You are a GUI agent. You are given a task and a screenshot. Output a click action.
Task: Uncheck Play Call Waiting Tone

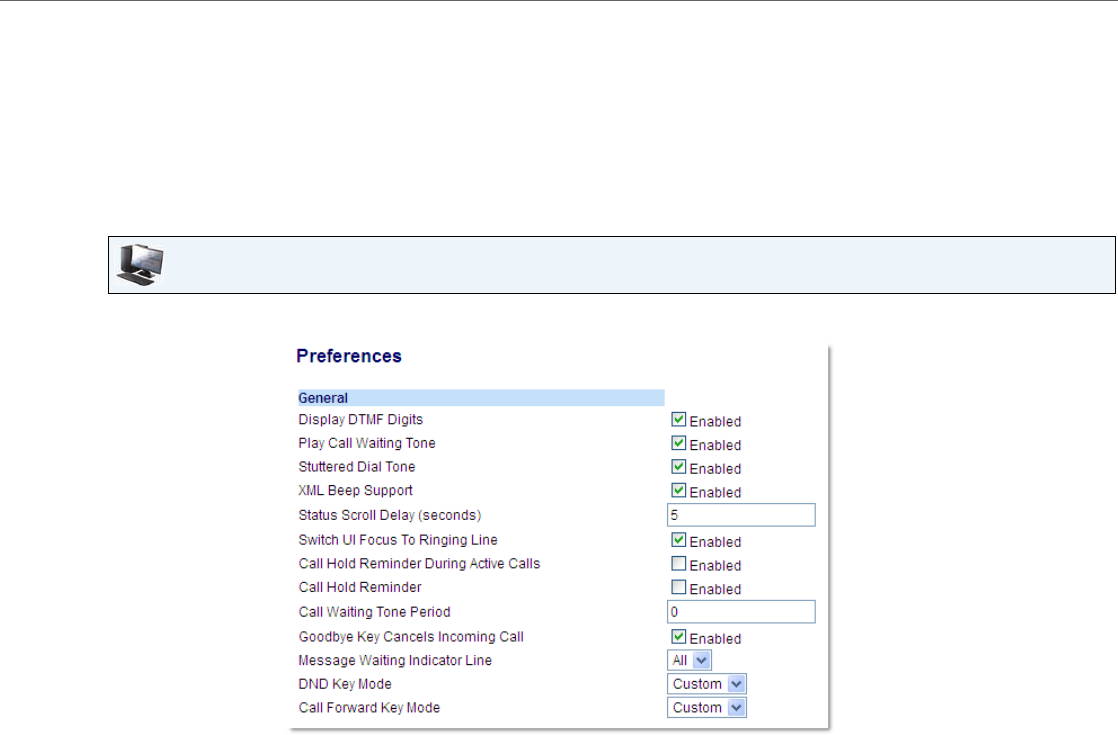pos(679,443)
